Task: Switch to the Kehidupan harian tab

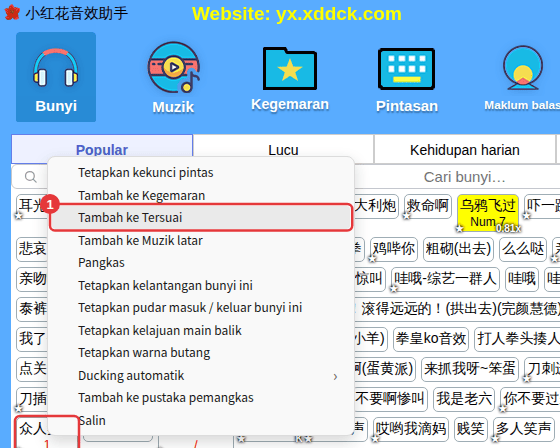Action: coord(465,150)
